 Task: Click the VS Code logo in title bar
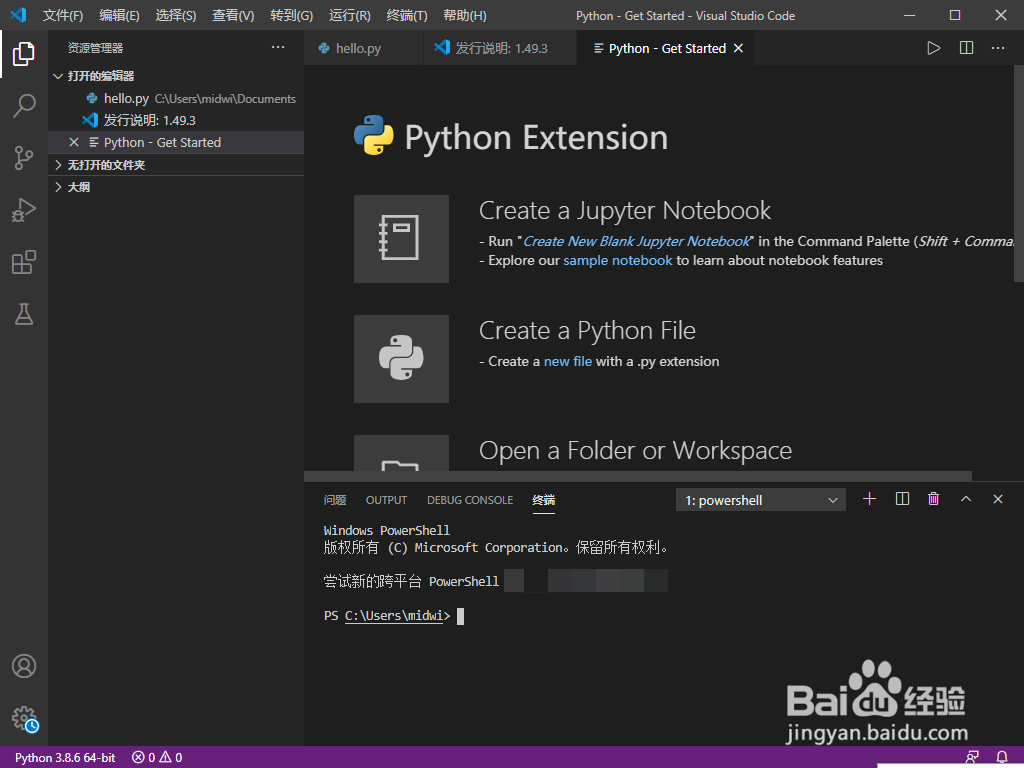click(18, 14)
